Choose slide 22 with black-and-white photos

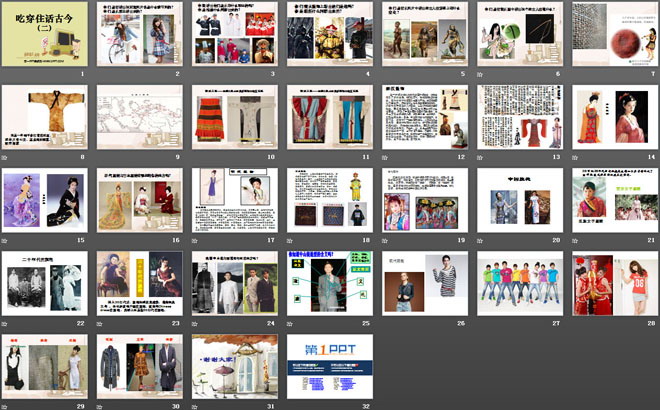click(x=43, y=282)
